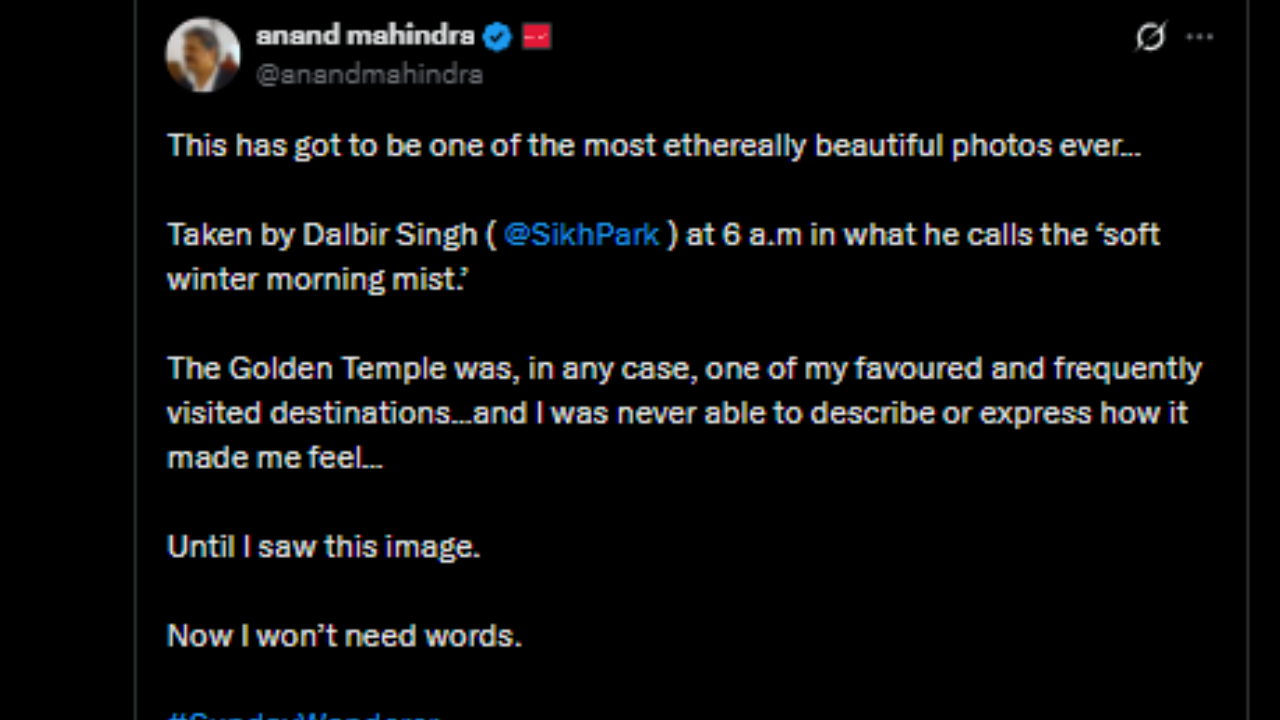Screen dimensions: 1280x720
Task: Click the line 'made me feel...'
Action: [x=274, y=458]
